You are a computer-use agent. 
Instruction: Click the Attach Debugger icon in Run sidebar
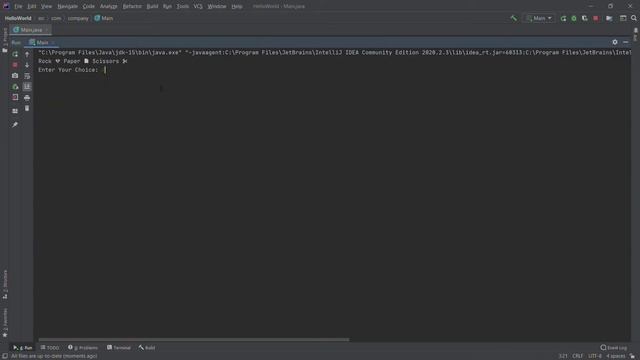tap(15, 87)
